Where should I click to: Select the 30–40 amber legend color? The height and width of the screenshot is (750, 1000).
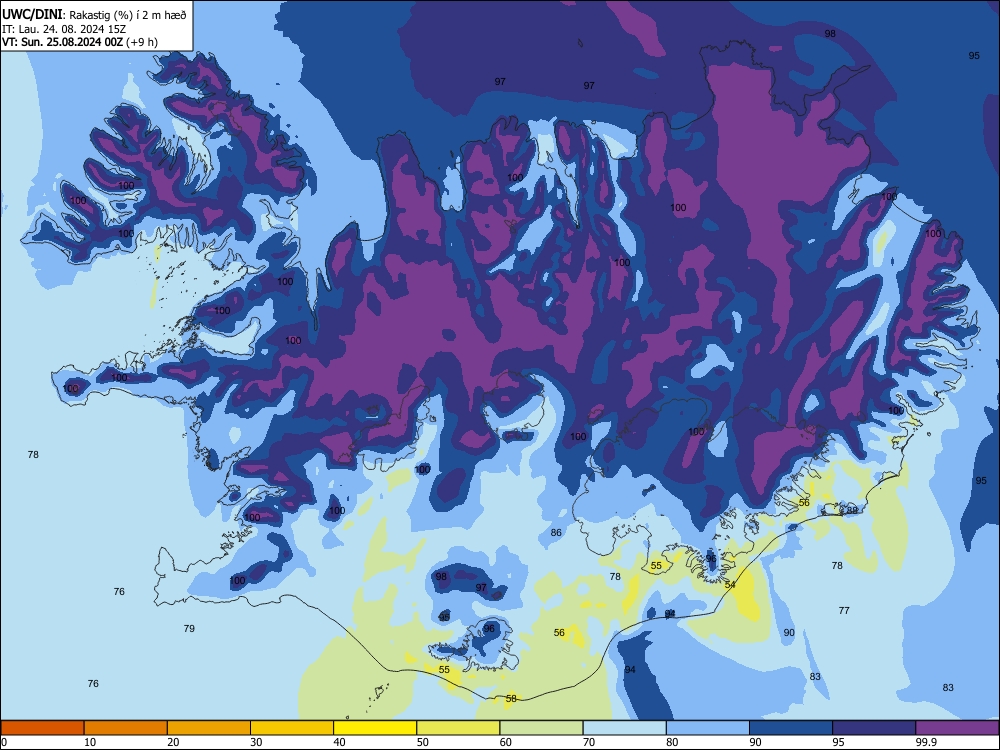point(292,728)
